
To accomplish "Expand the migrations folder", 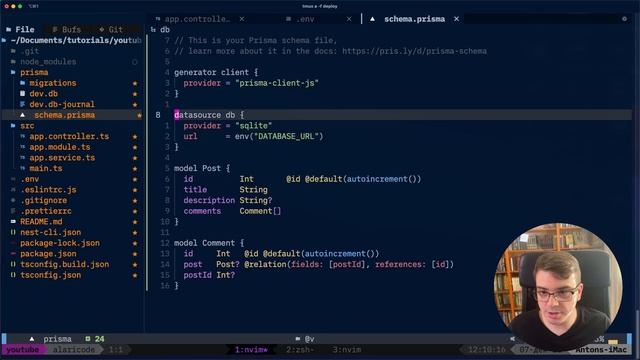I will click(x=53, y=83).
